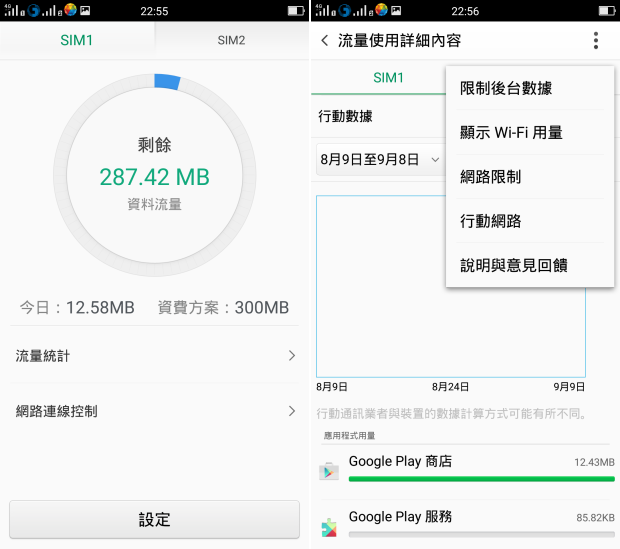
Task: Tap the 資費方案：300MB plan text
Action: click(223, 308)
